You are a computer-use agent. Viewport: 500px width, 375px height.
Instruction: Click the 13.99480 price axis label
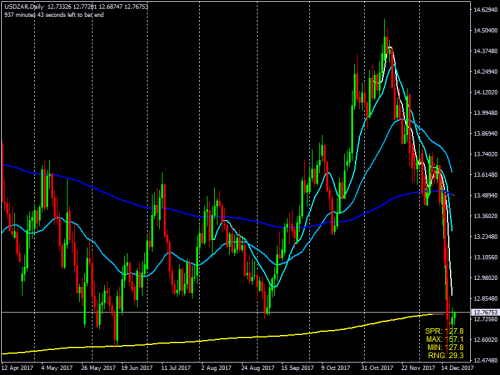click(486, 113)
